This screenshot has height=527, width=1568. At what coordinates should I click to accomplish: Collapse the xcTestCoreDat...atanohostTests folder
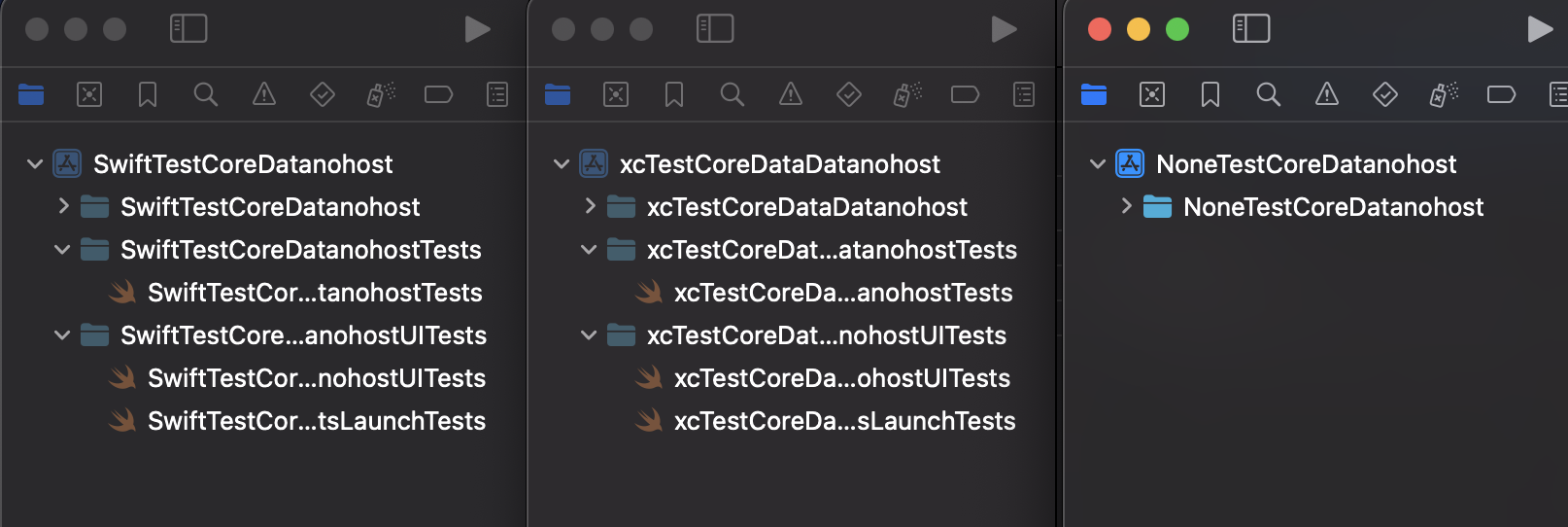pos(589,249)
